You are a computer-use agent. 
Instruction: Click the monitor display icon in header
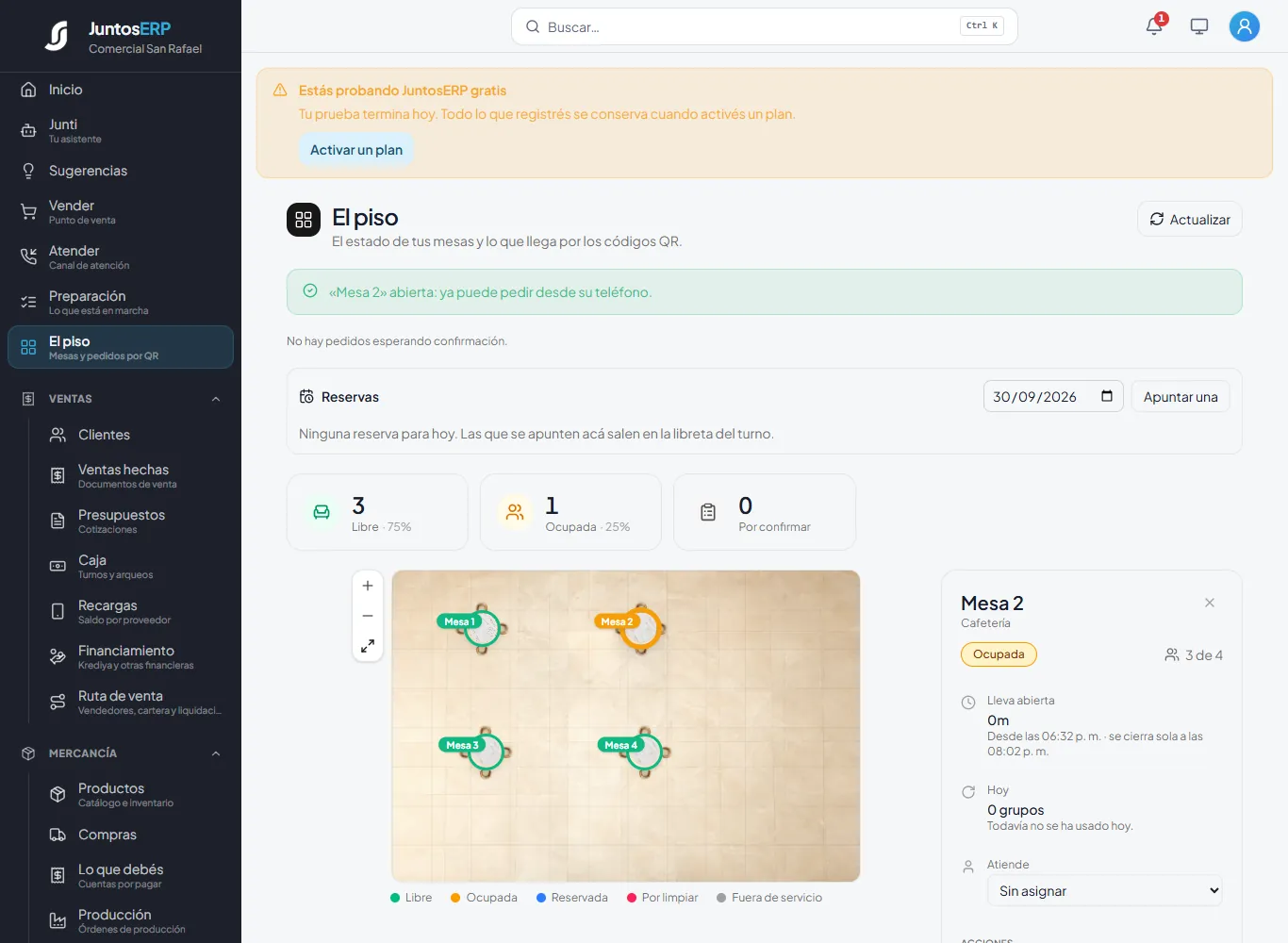1199,26
